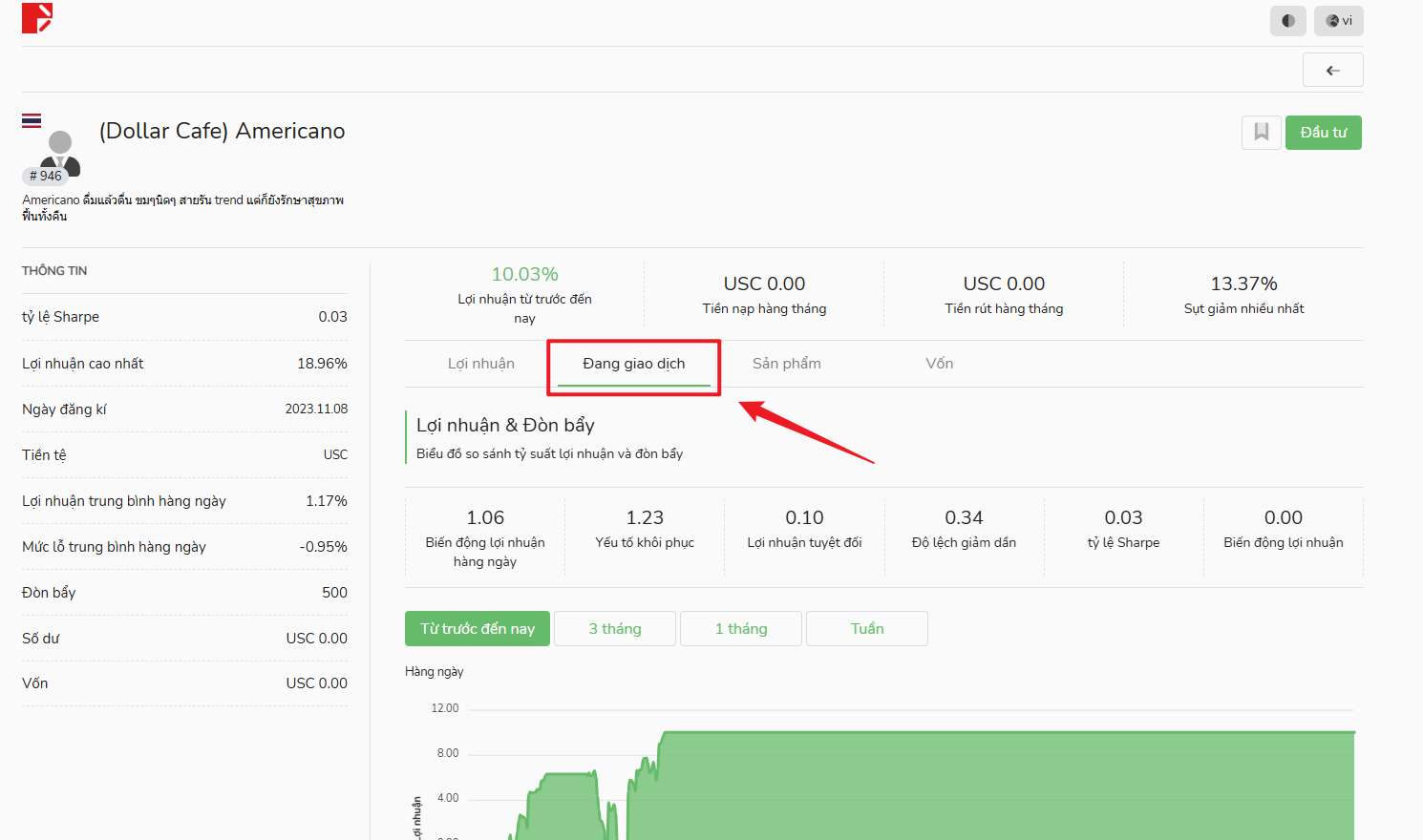This screenshot has height=840, width=1423.
Task: Click the 10.03% total profit value
Action: [525, 275]
